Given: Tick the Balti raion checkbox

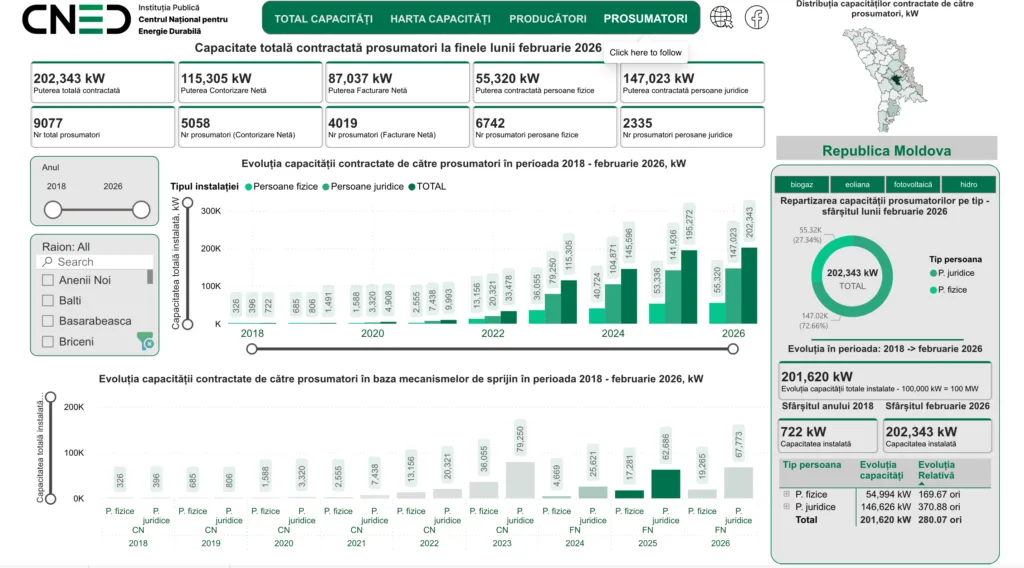Looking at the screenshot, I should click(48, 301).
